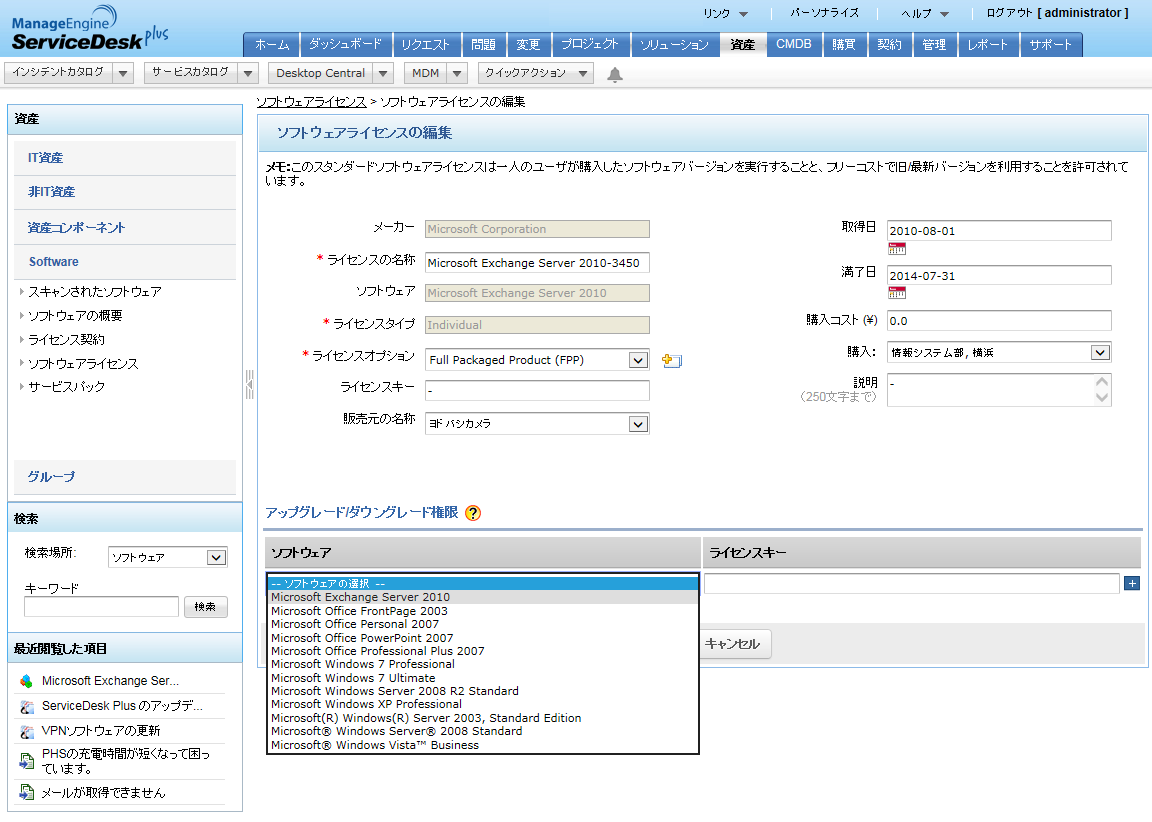Click the plus icon to add license key row

tap(1132, 583)
